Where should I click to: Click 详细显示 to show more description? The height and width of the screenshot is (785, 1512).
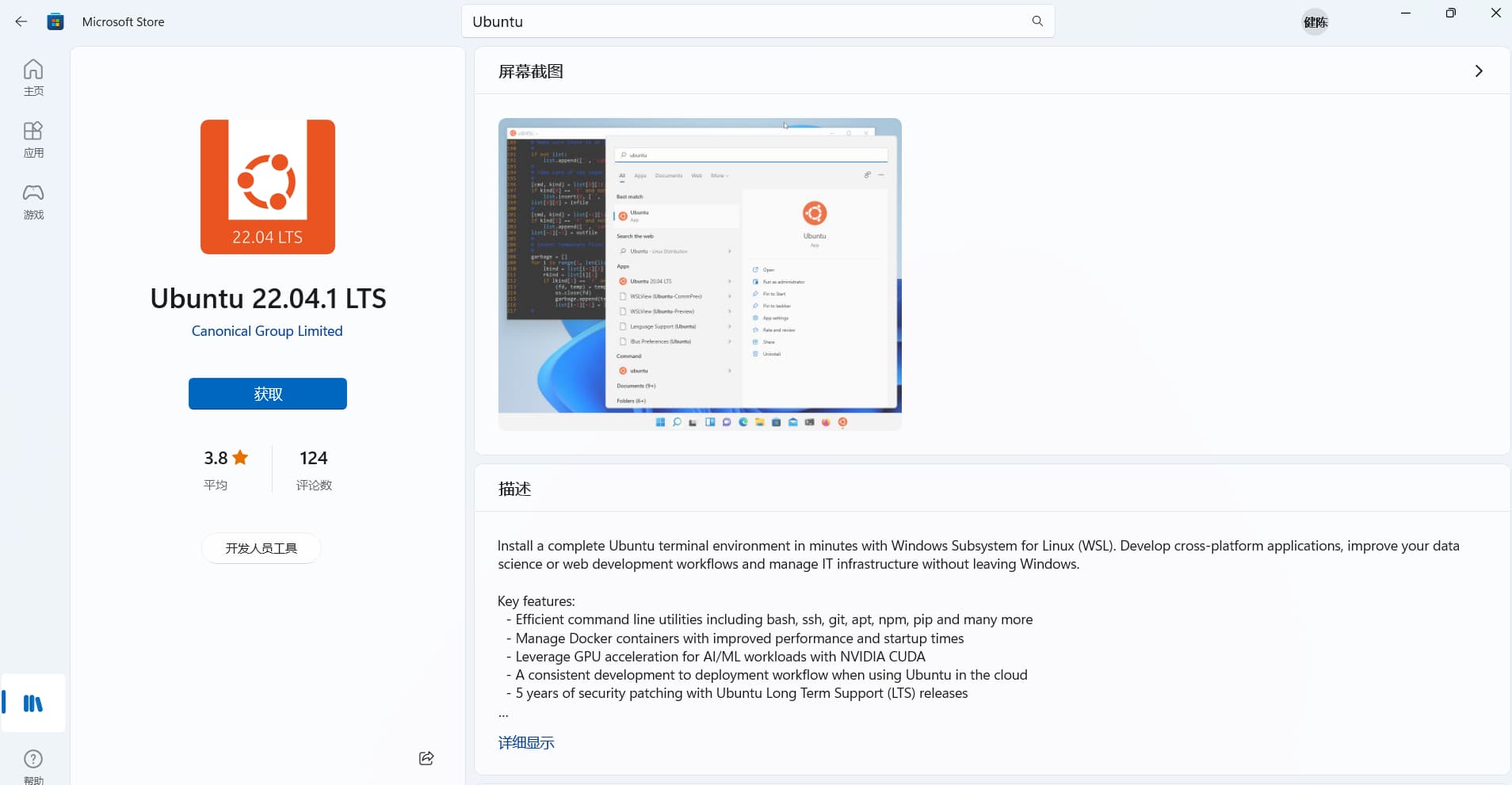[526, 742]
